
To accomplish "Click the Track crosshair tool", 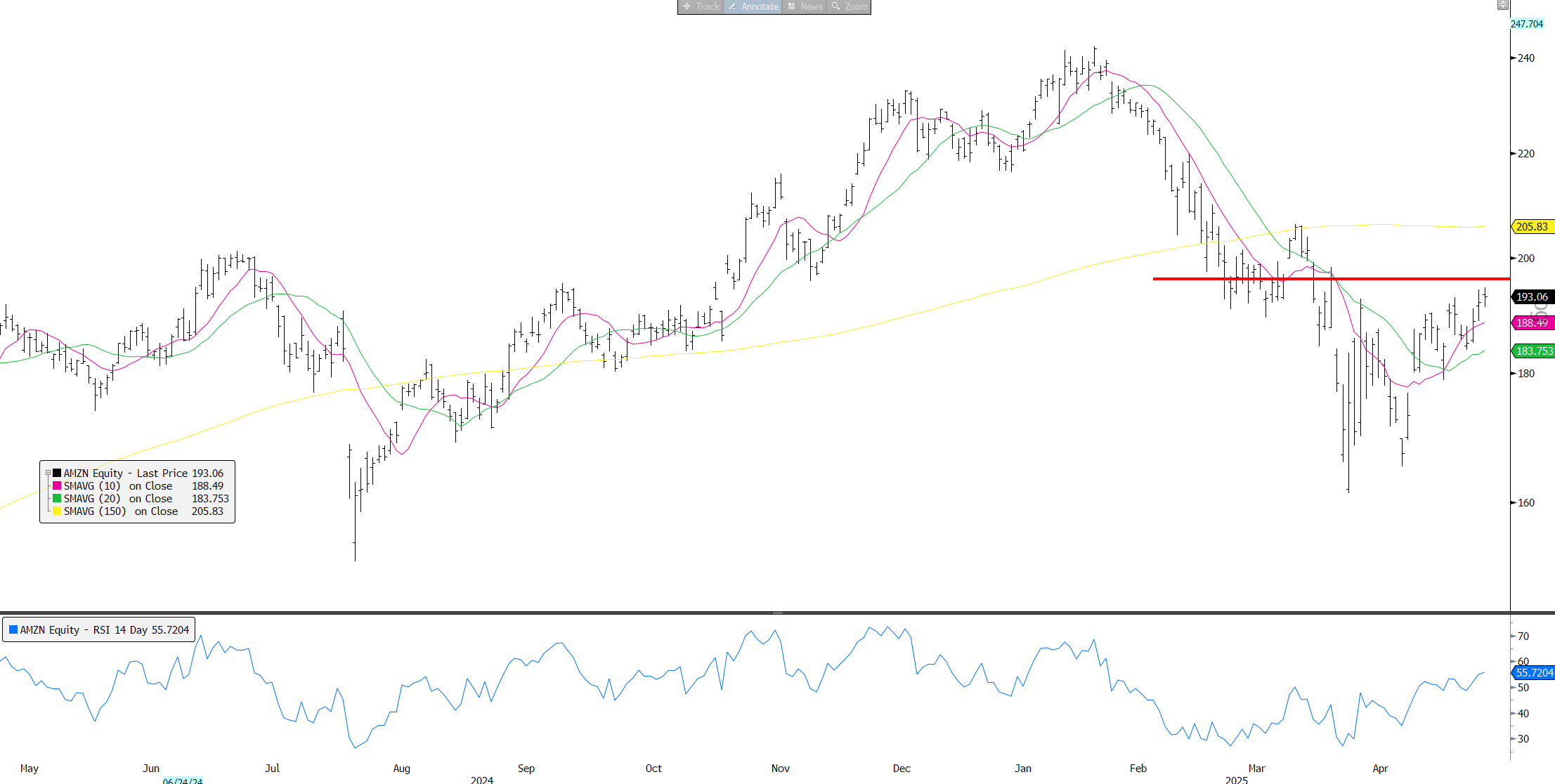I will point(701,6).
